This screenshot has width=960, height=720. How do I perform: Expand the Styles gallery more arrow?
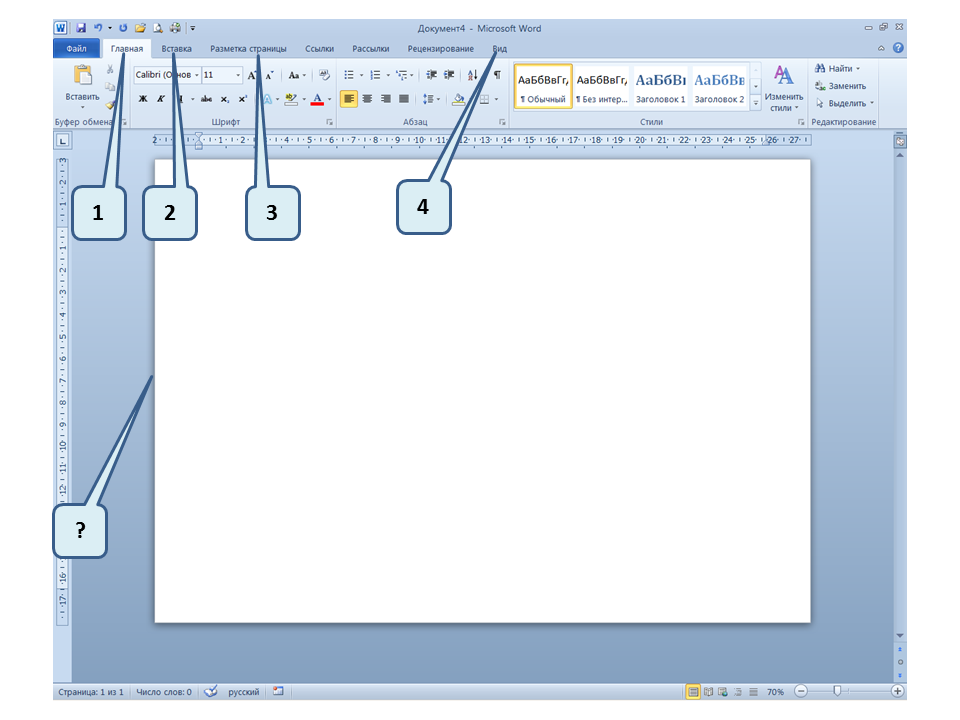click(x=756, y=101)
